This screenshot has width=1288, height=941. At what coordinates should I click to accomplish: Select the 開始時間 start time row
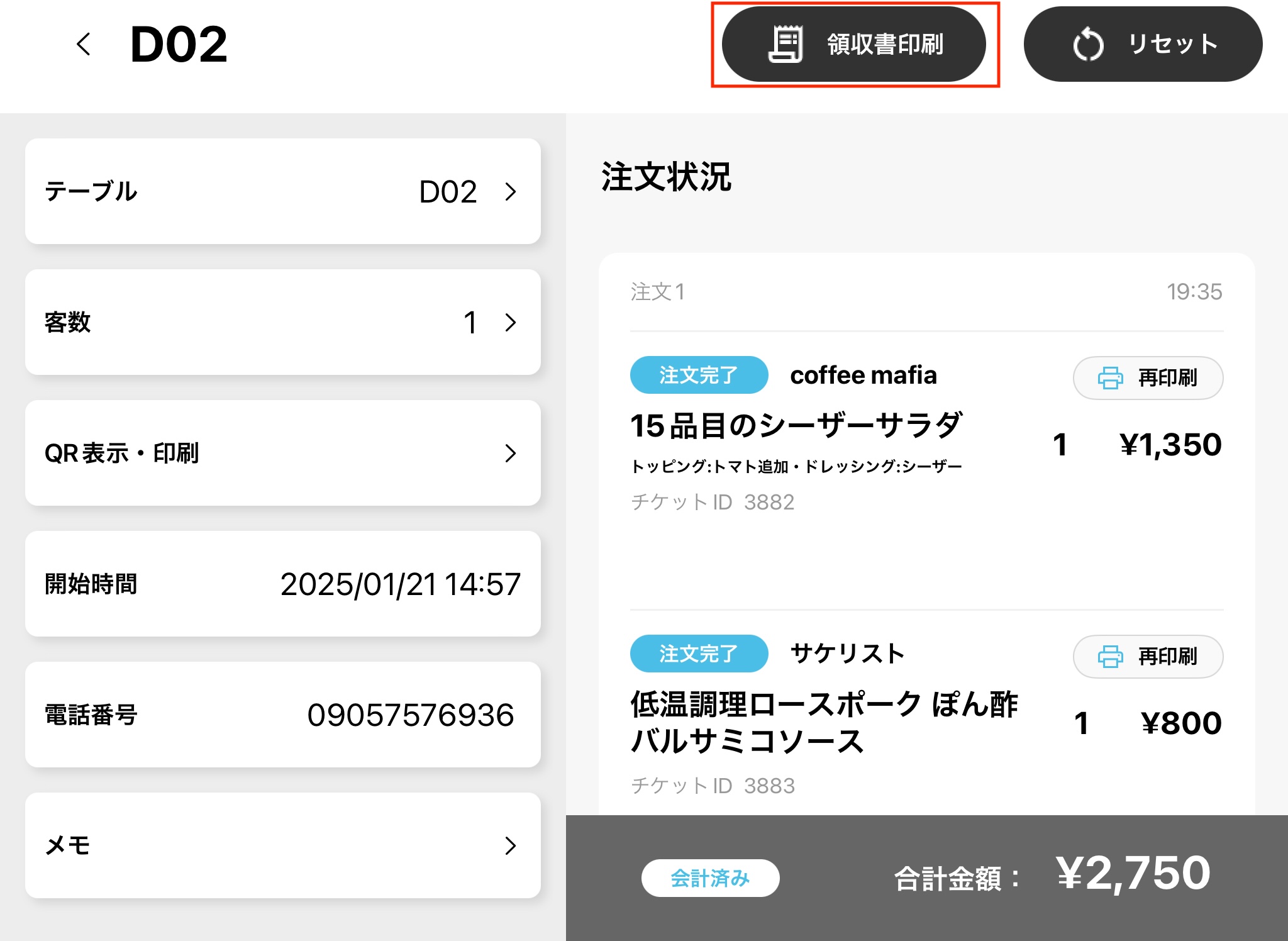[283, 584]
